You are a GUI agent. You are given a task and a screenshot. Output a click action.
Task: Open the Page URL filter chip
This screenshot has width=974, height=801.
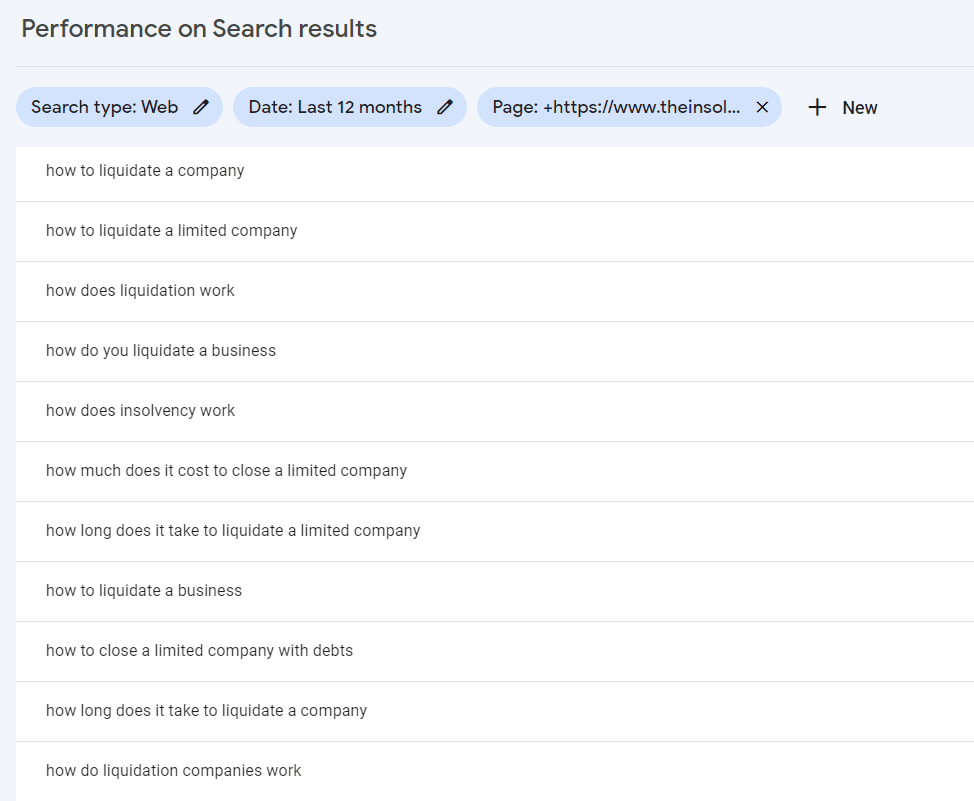coord(616,107)
